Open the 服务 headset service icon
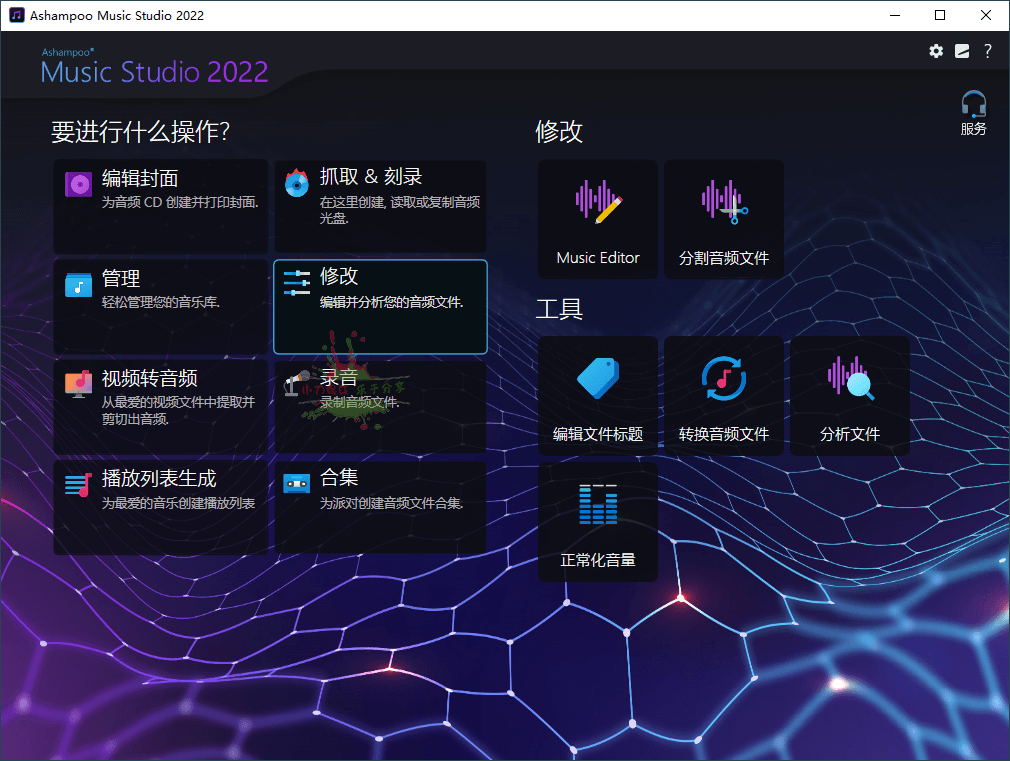The height and width of the screenshot is (761, 1010). click(973, 113)
